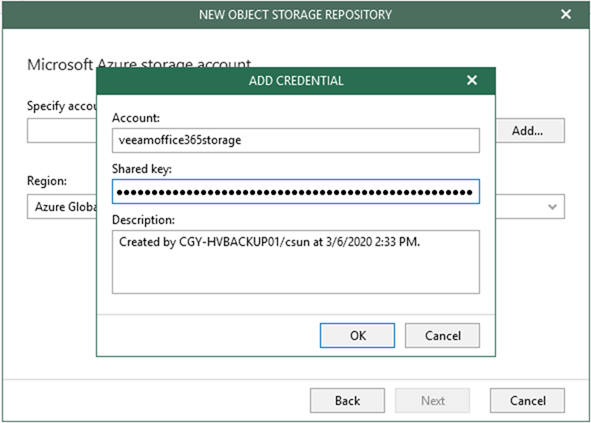Expand the Region dropdown arrow

(x=552, y=207)
